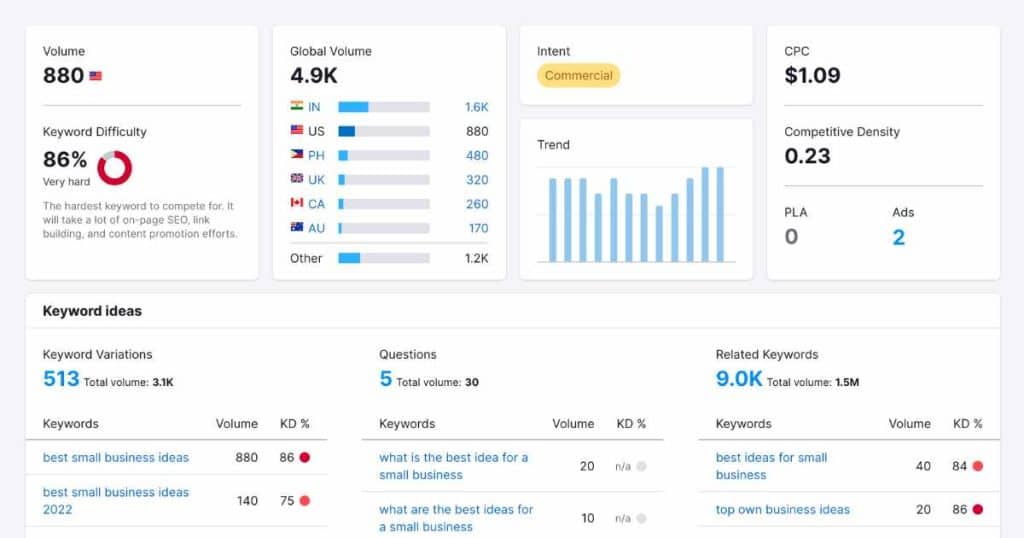The height and width of the screenshot is (538, 1024).
Task: Click red KD dot for top own business ideas
Action: pyautogui.click(x=978, y=509)
